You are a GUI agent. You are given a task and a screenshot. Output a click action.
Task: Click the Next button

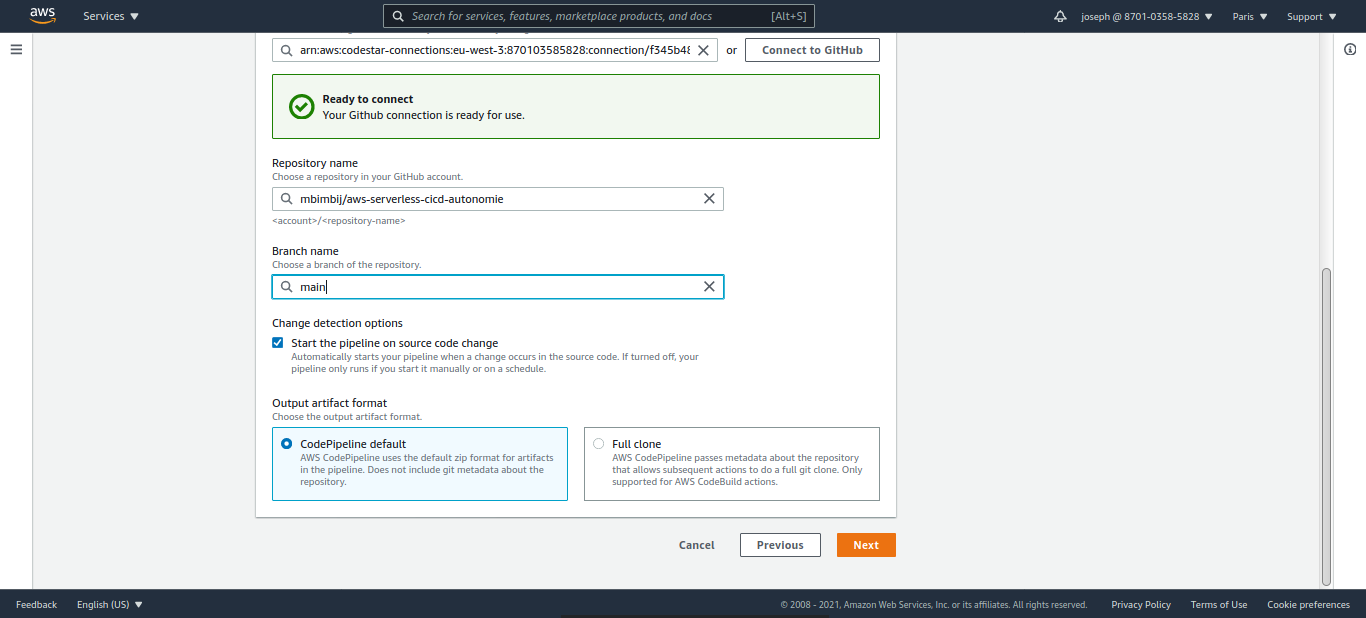866,545
